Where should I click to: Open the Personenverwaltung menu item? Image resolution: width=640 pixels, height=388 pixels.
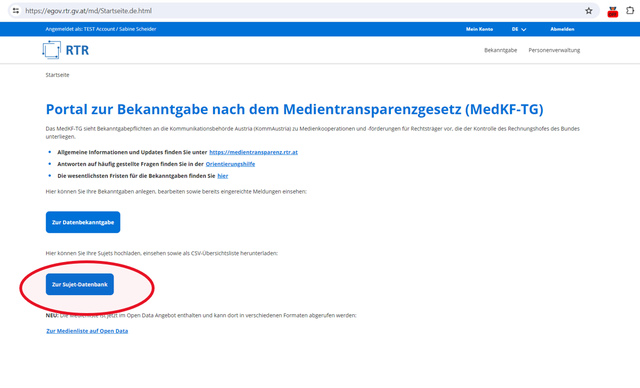[554, 50]
